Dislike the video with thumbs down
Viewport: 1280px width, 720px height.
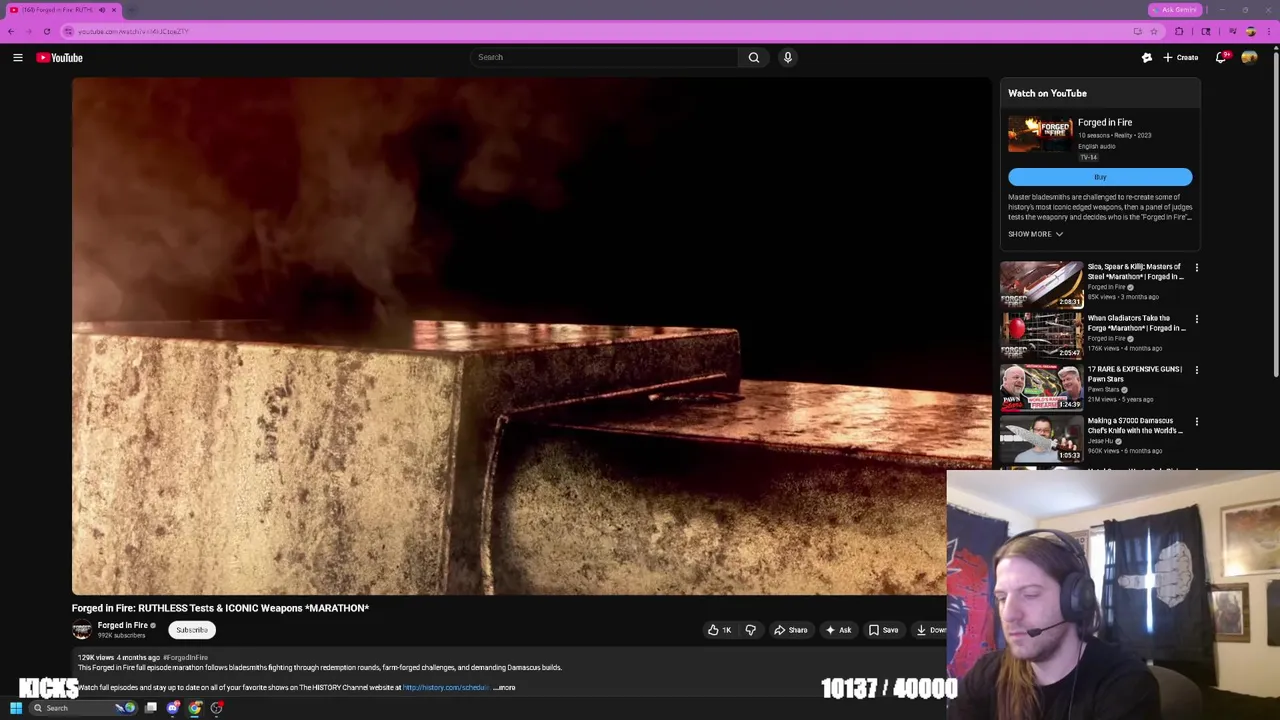(x=750, y=630)
